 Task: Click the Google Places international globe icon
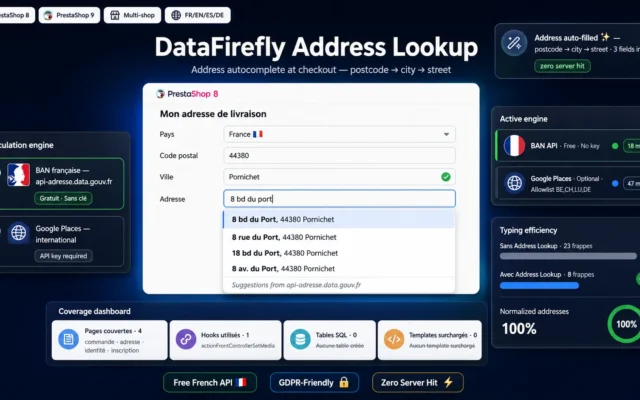point(18,233)
